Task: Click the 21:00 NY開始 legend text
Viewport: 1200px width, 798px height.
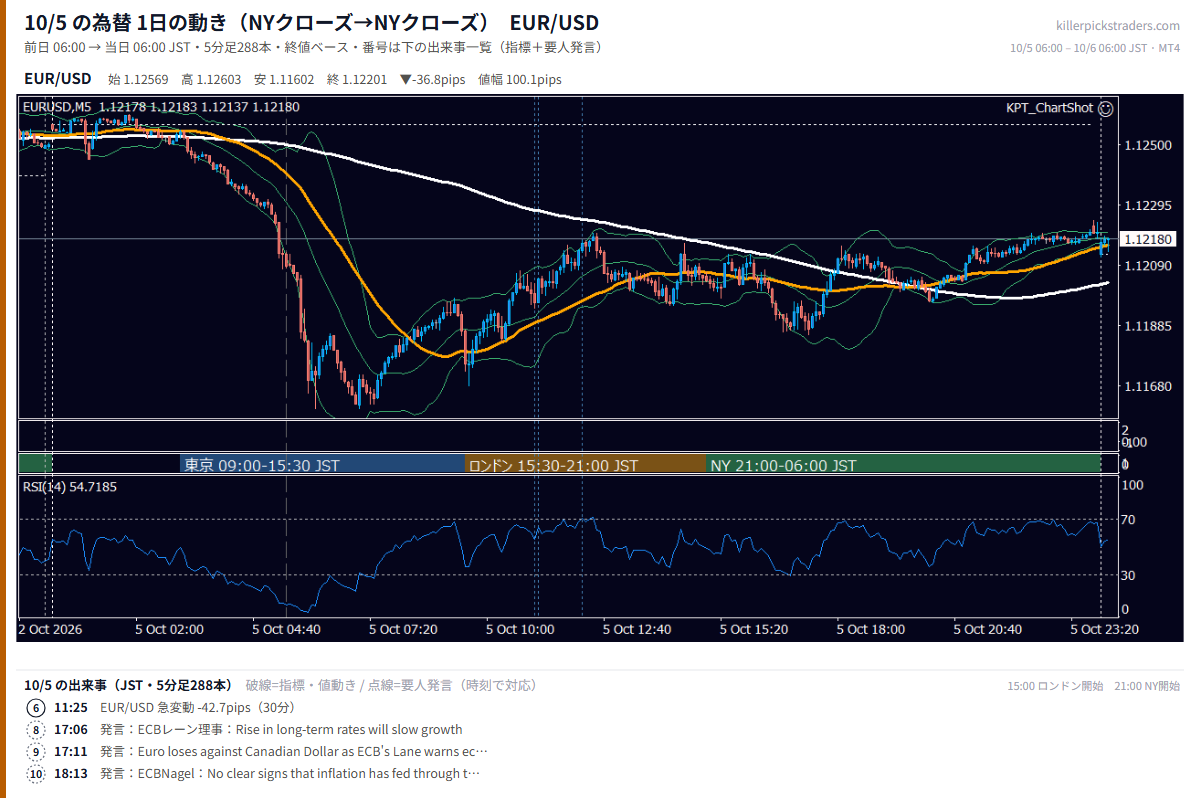Action: (1147, 686)
